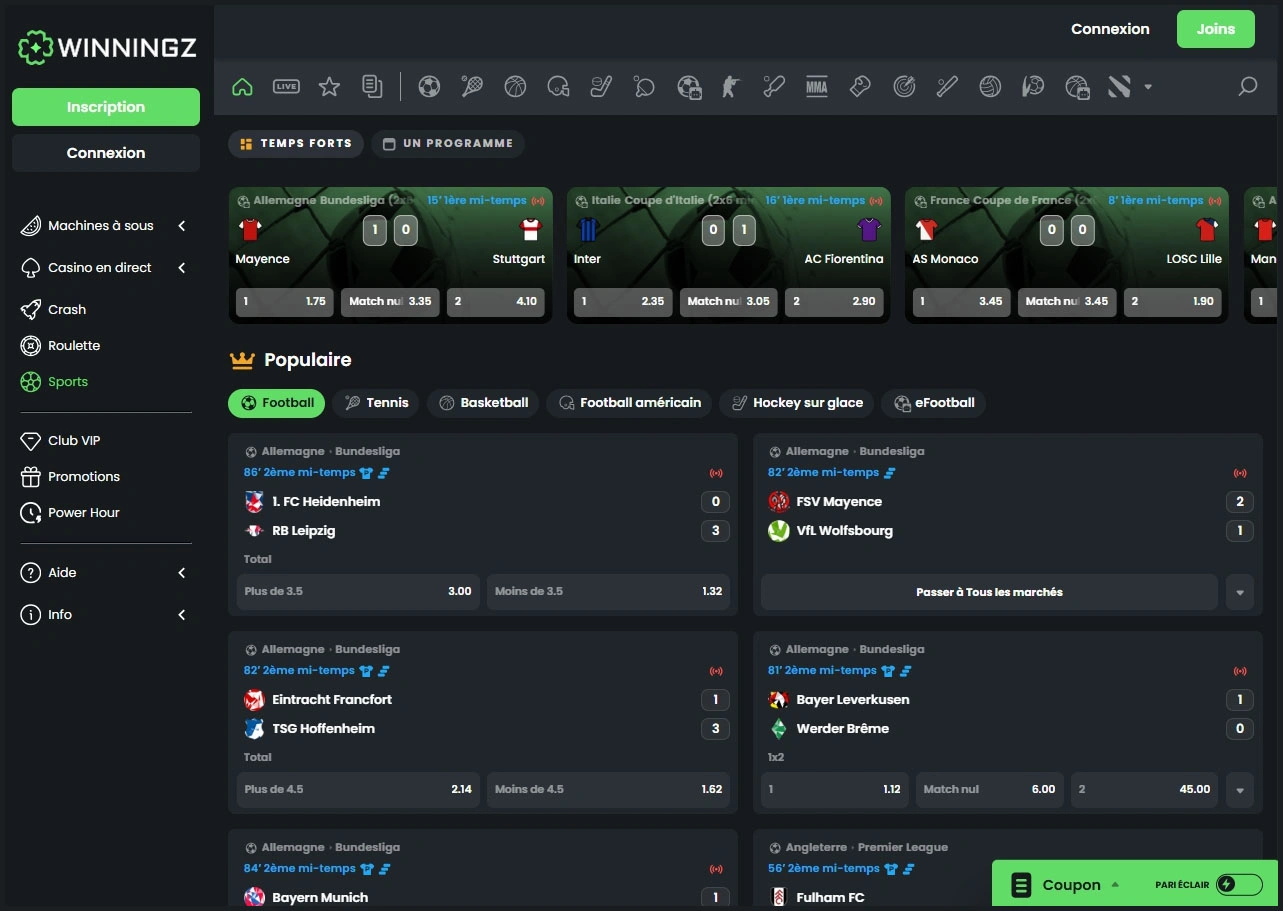Select the eFootball tab under Populaire
This screenshot has height=911, width=1283.
click(935, 403)
